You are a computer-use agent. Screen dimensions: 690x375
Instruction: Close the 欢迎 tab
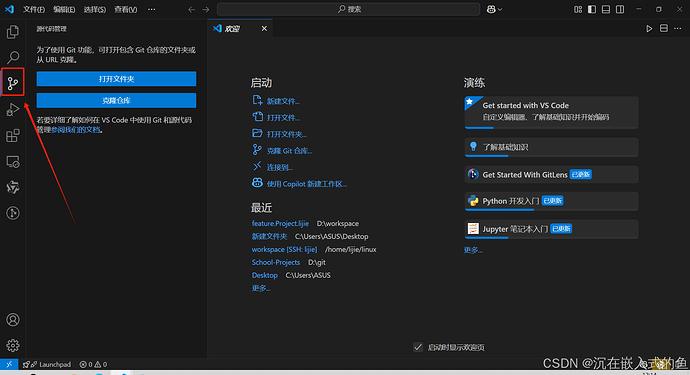[264, 29]
